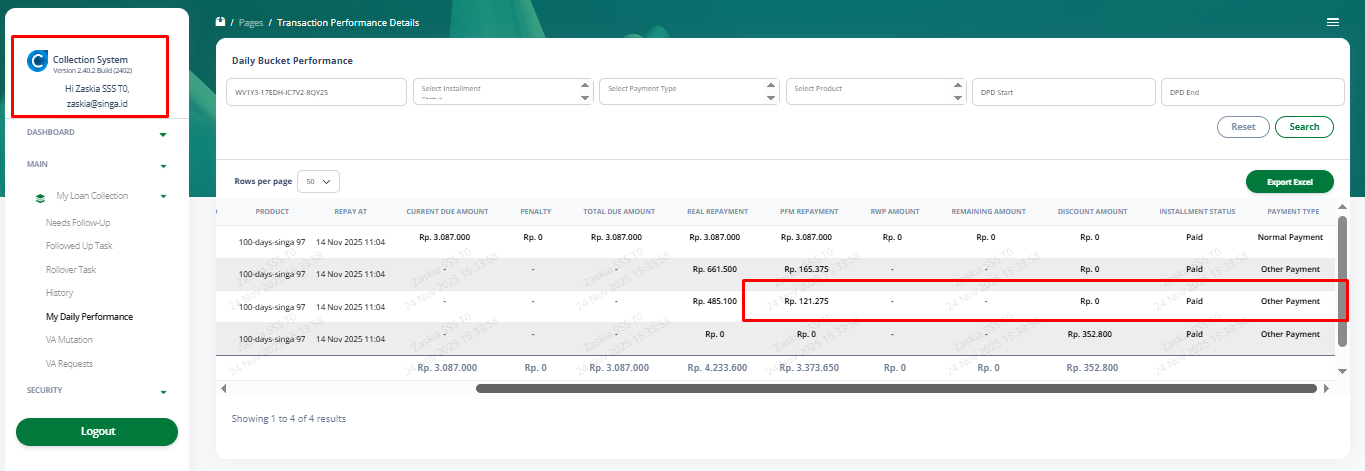The image size is (1365, 471).
Task: Click the DPD End input field
Action: (1252, 91)
